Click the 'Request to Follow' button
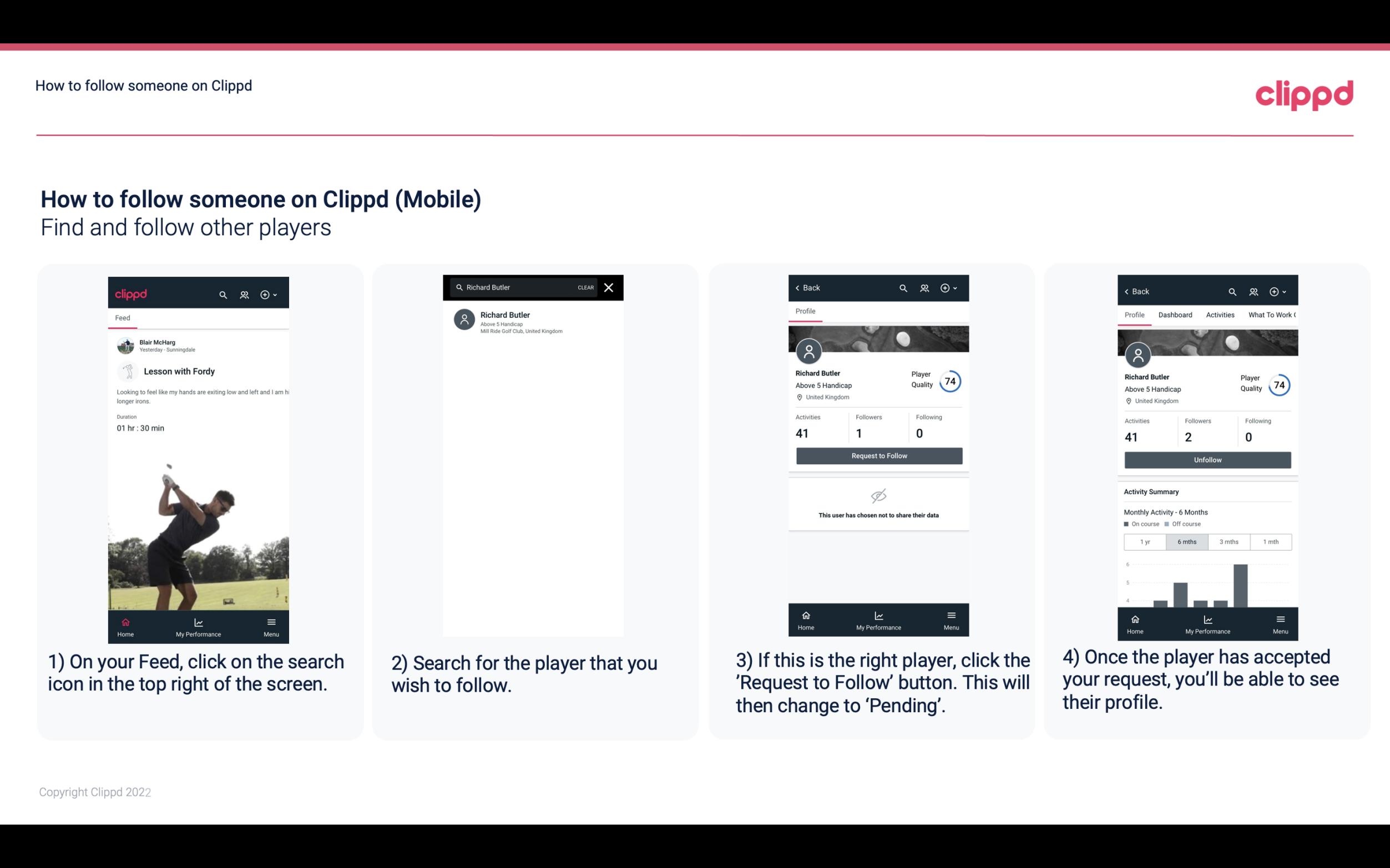This screenshot has width=1390, height=868. tap(878, 455)
